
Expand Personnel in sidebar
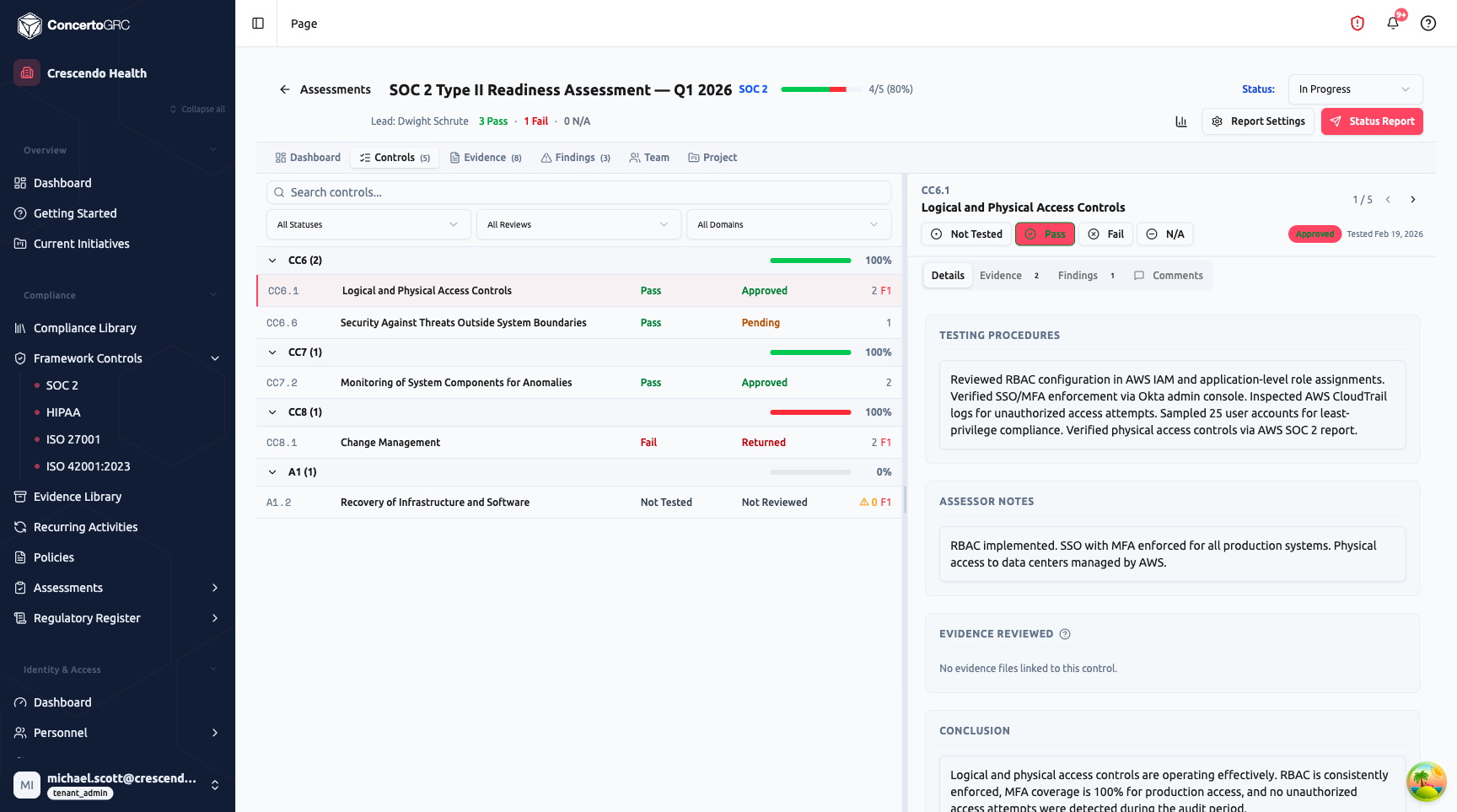[x=215, y=733]
